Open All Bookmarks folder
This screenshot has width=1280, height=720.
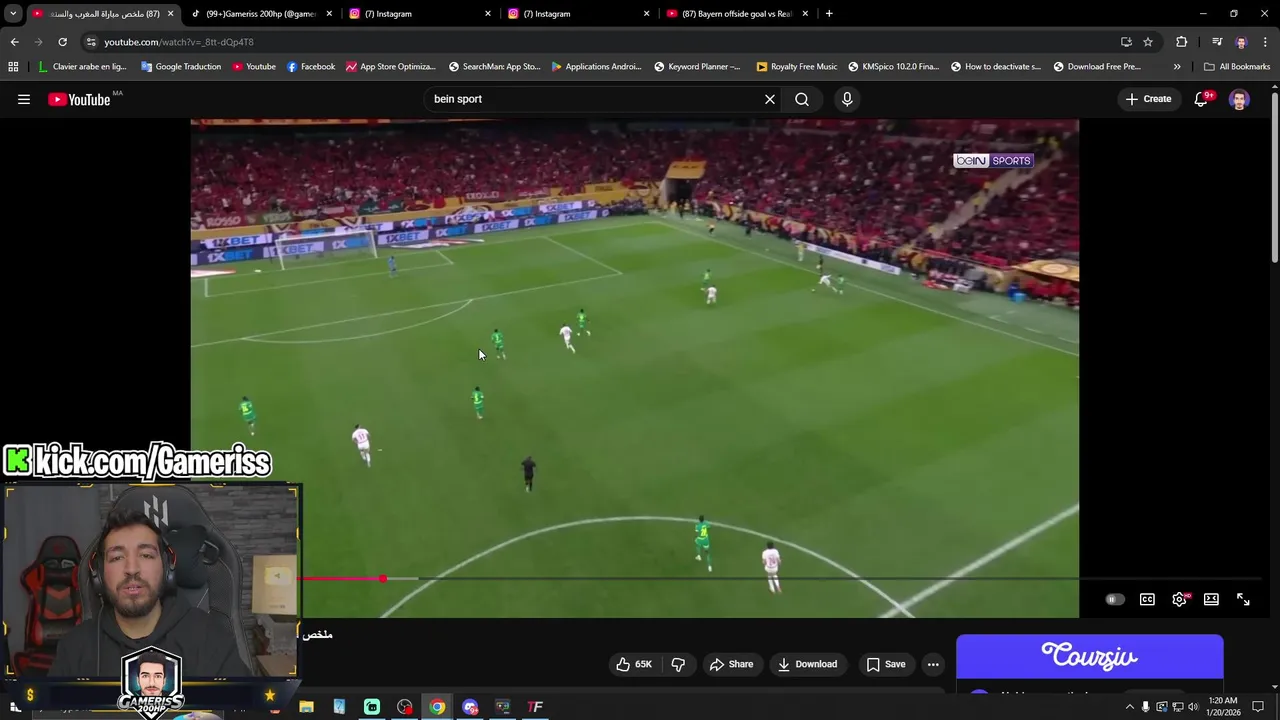point(1236,67)
